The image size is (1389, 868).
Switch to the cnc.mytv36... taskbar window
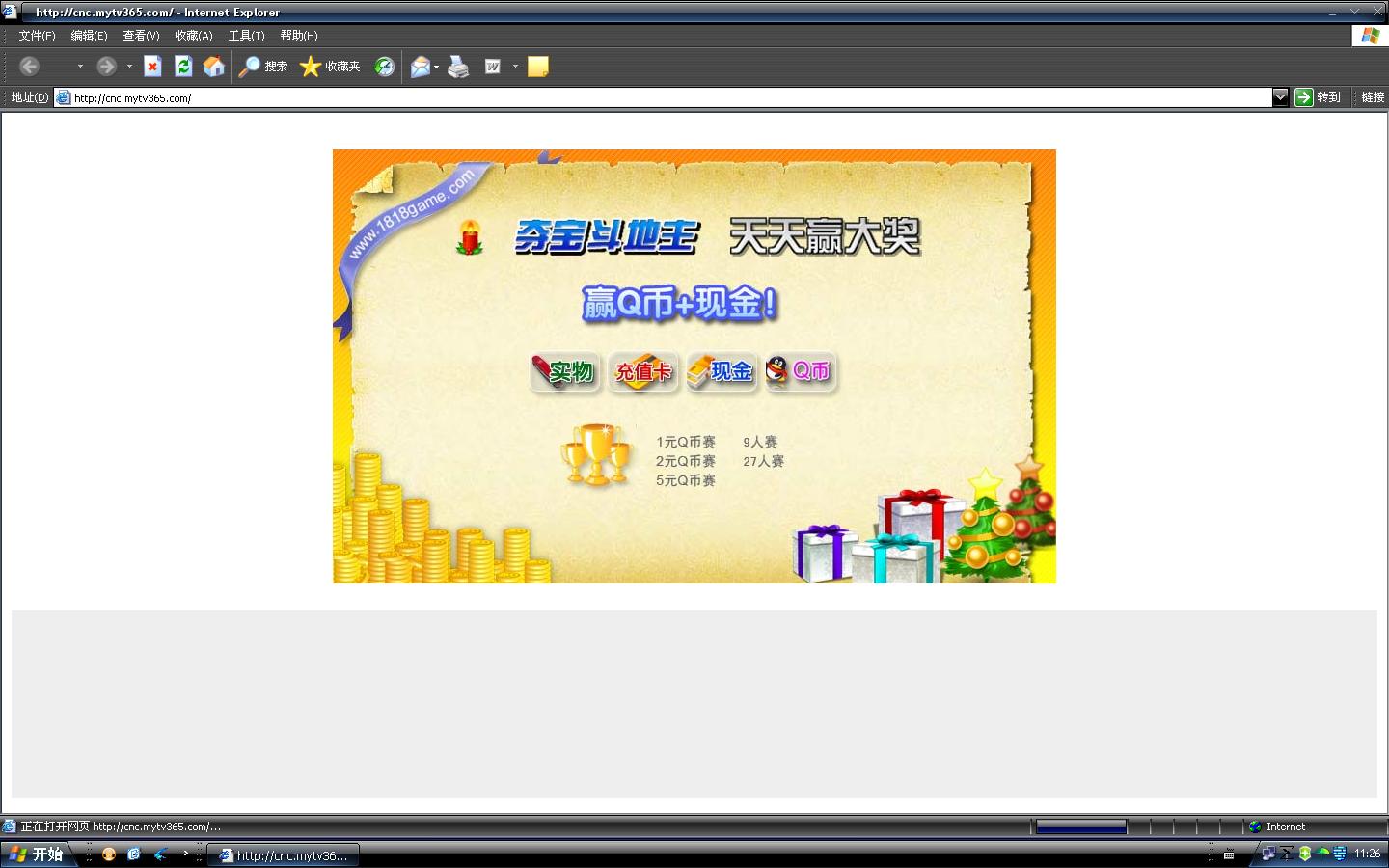pyautogui.click(x=284, y=854)
